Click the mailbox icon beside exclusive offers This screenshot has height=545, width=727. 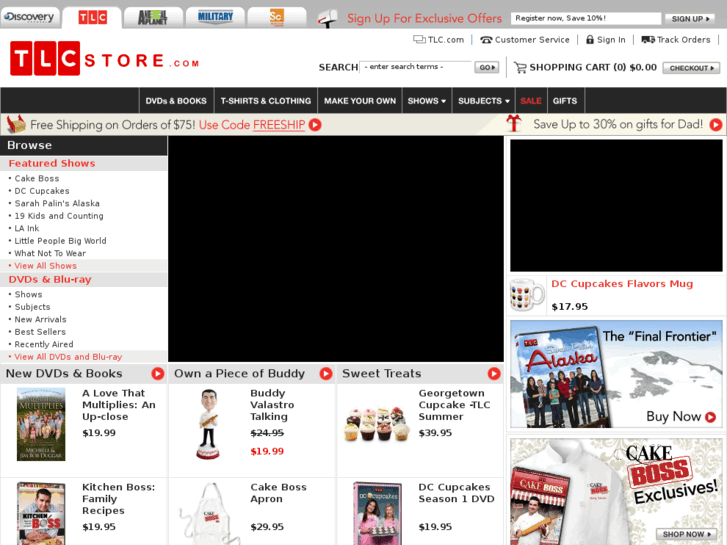pyautogui.click(x=328, y=19)
